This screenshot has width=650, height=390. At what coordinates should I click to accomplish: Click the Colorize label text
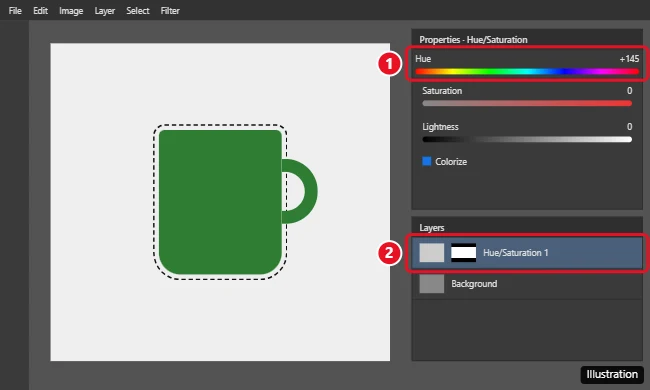451,161
